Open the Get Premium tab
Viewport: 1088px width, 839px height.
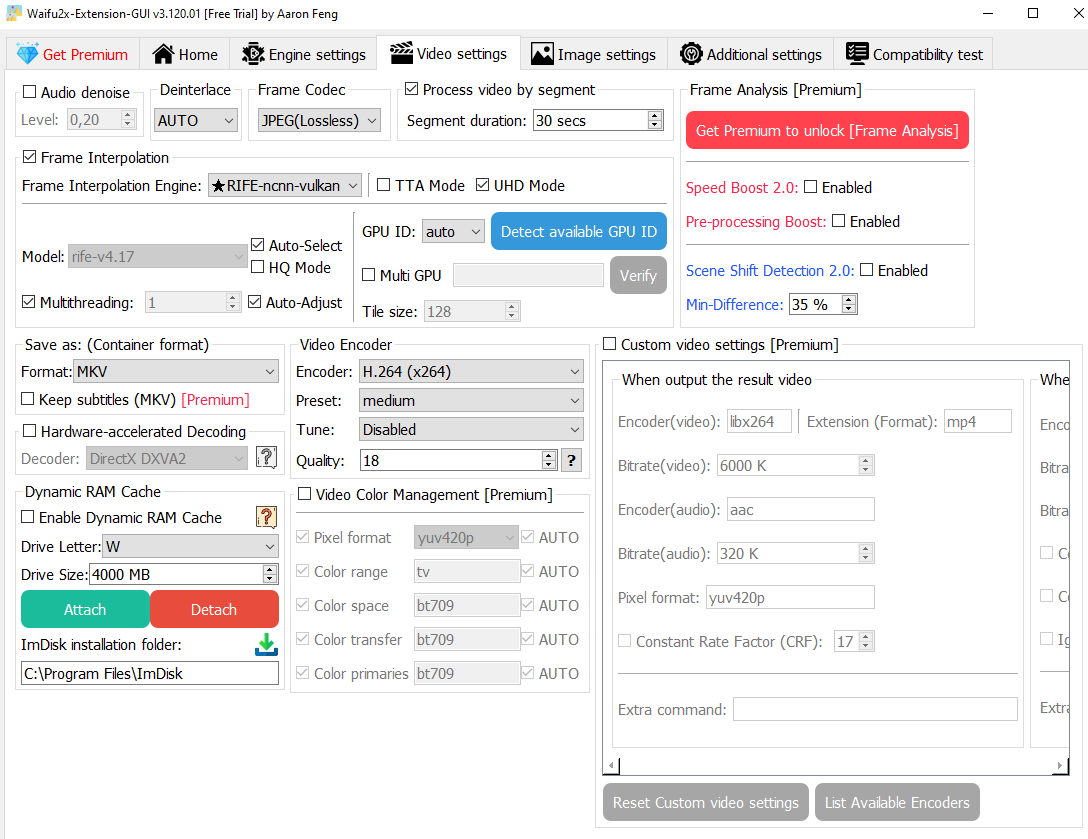[x=72, y=54]
